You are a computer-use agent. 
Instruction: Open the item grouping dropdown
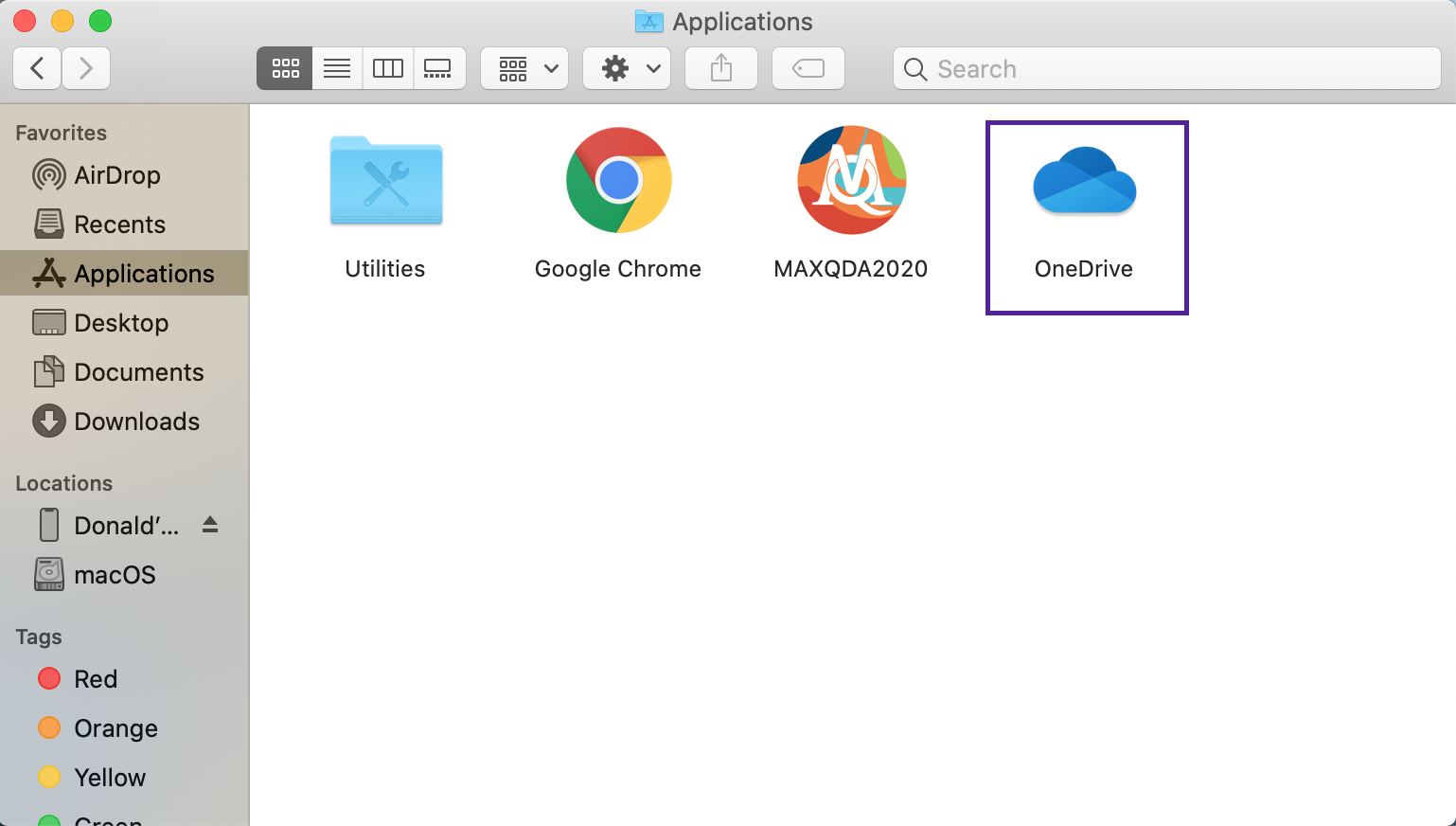point(524,68)
